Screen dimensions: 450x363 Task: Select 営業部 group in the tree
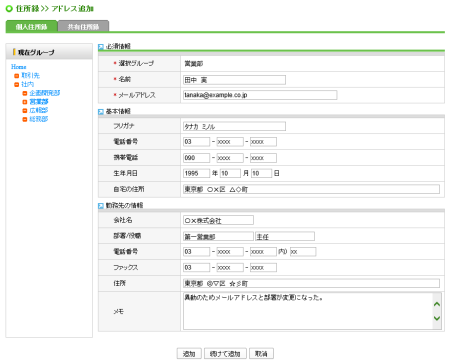click(x=39, y=101)
